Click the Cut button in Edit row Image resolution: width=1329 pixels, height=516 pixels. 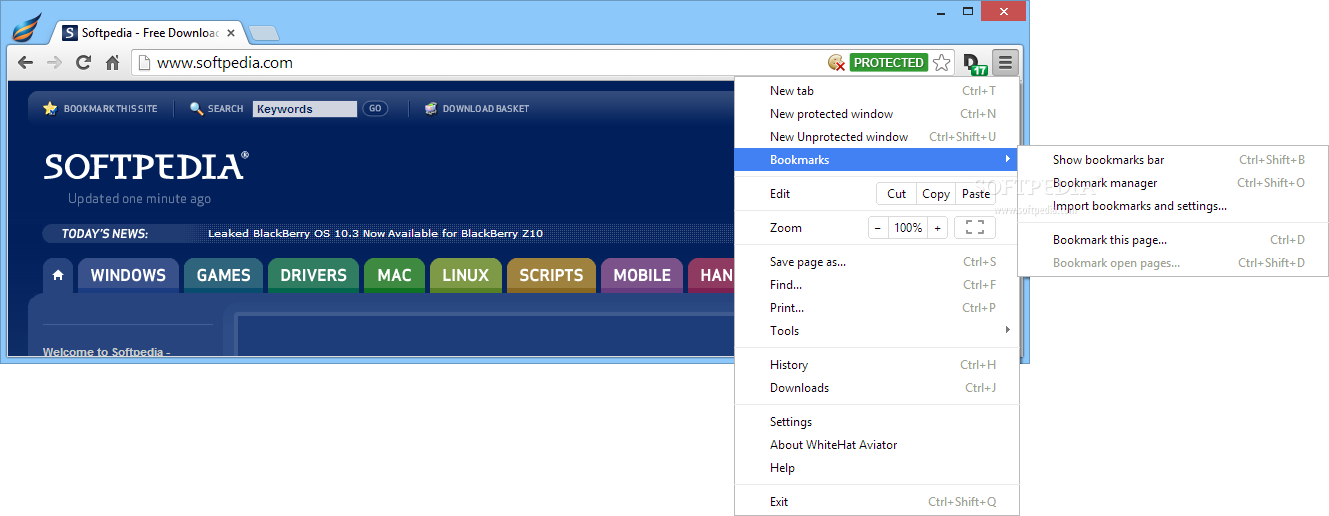click(896, 194)
